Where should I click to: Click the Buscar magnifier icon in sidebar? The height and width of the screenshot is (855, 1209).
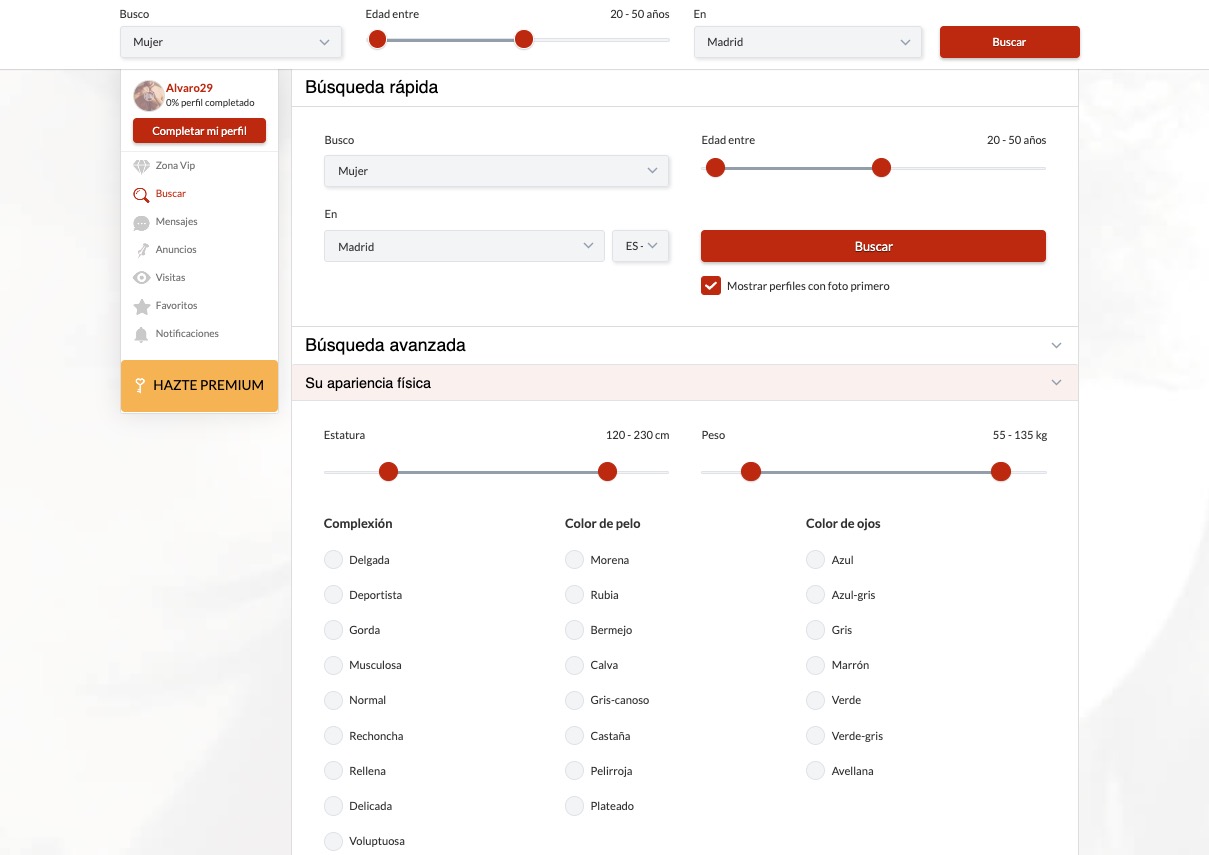pyautogui.click(x=141, y=195)
